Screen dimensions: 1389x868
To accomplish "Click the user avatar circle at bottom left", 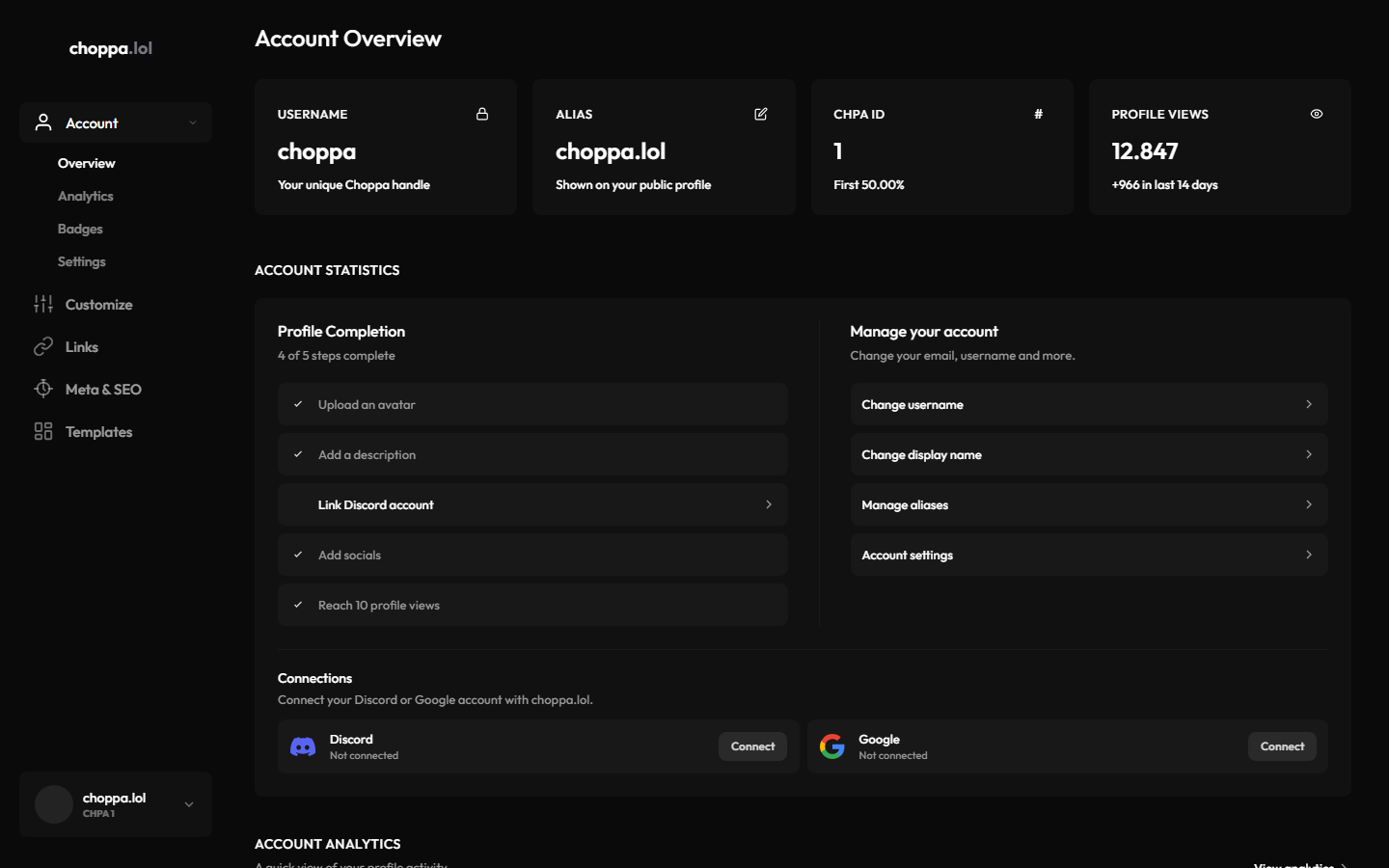I will coord(54,804).
